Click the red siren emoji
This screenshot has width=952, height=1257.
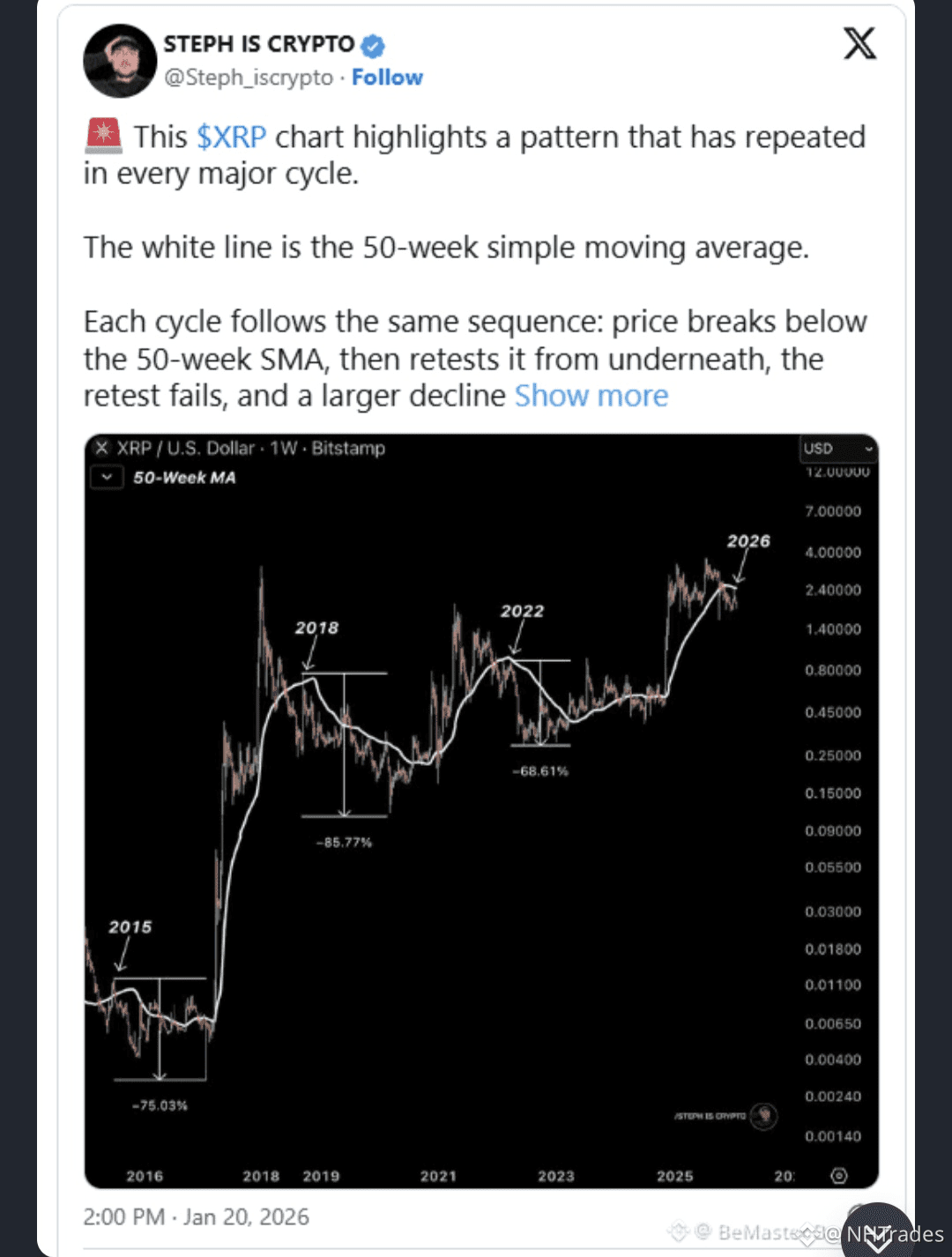click(x=103, y=137)
